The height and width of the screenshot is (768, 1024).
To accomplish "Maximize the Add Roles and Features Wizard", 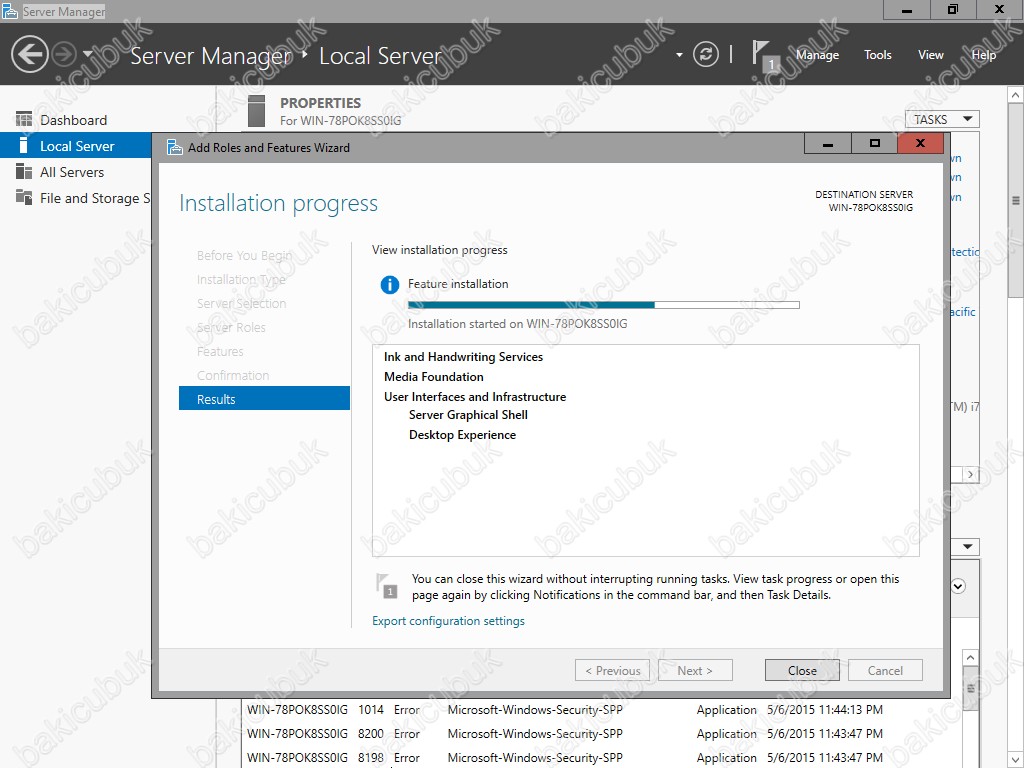I will coord(874,144).
